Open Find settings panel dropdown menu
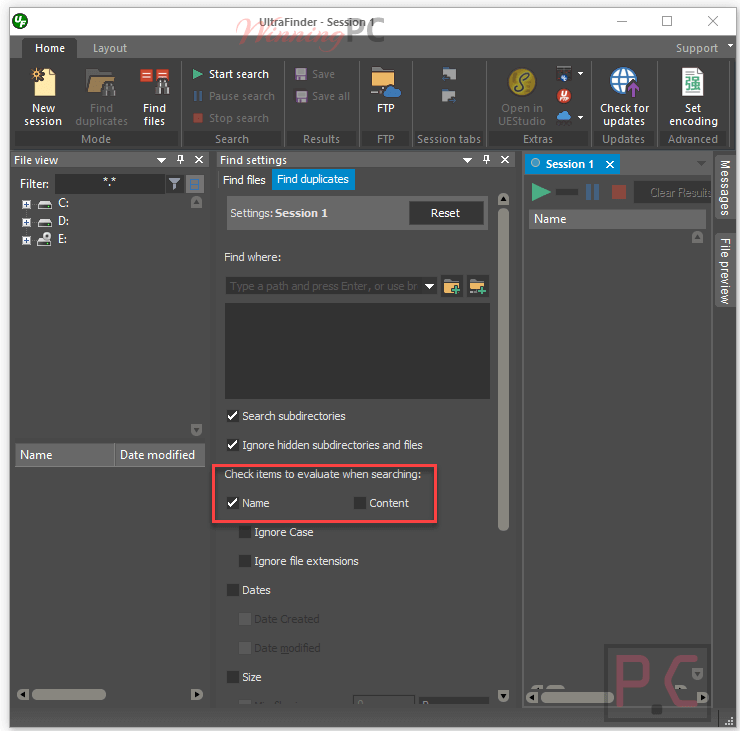740x731 pixels. pyautogui.click(x=467, y=160)
